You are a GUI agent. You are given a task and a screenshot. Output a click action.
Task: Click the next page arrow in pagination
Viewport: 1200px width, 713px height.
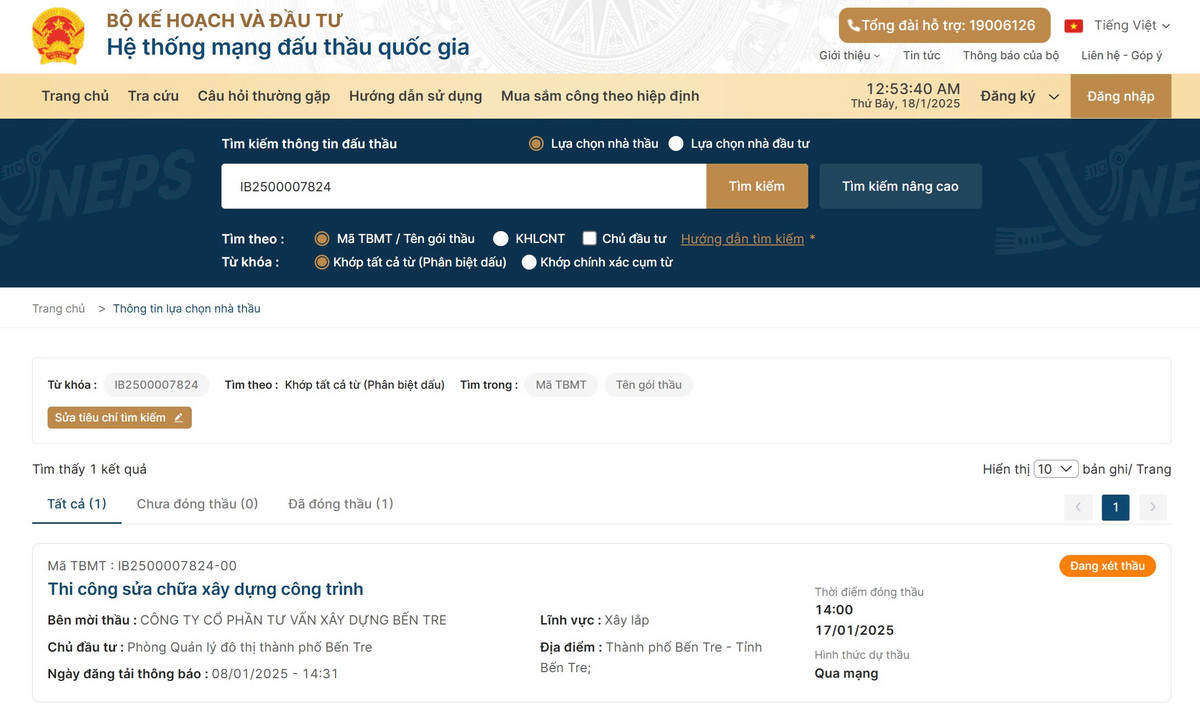pyautogui.click(x=1152, y=507)
